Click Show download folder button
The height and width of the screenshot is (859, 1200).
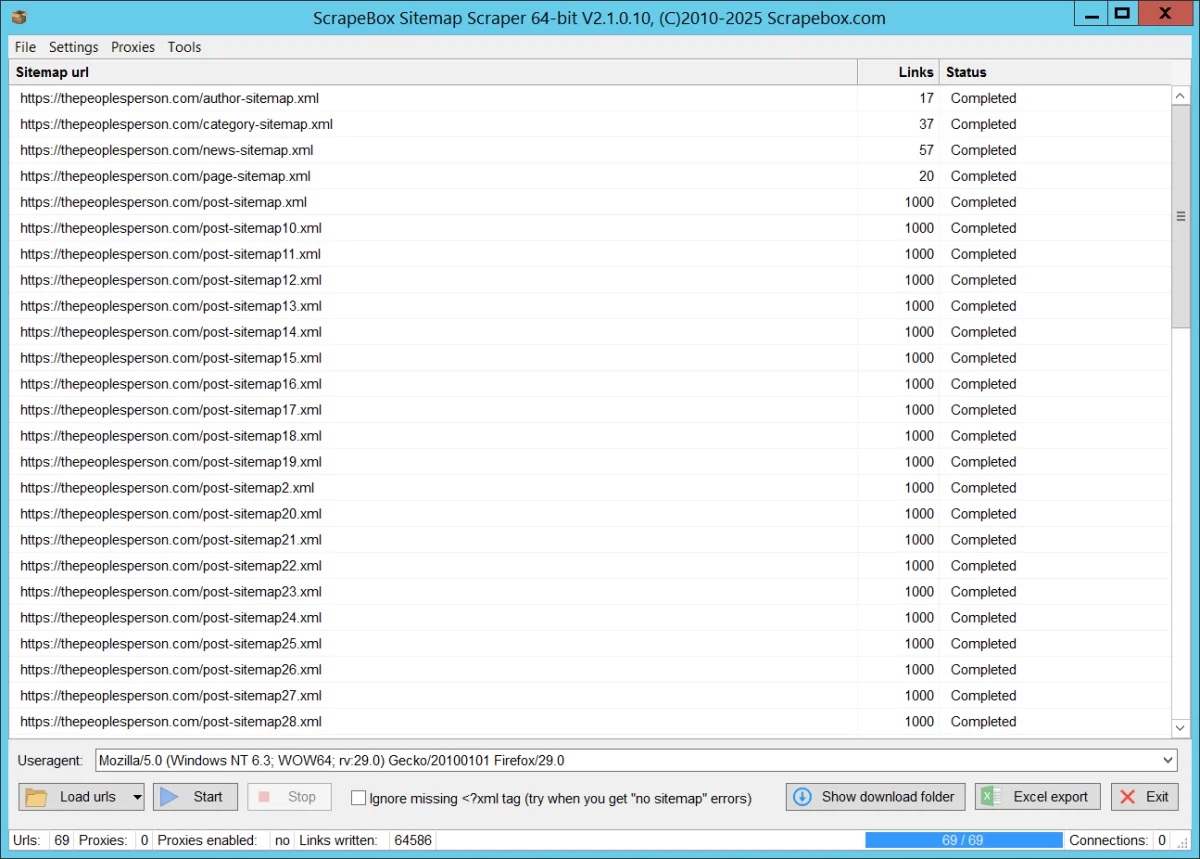pyautogui.click(x=876, y=797)
